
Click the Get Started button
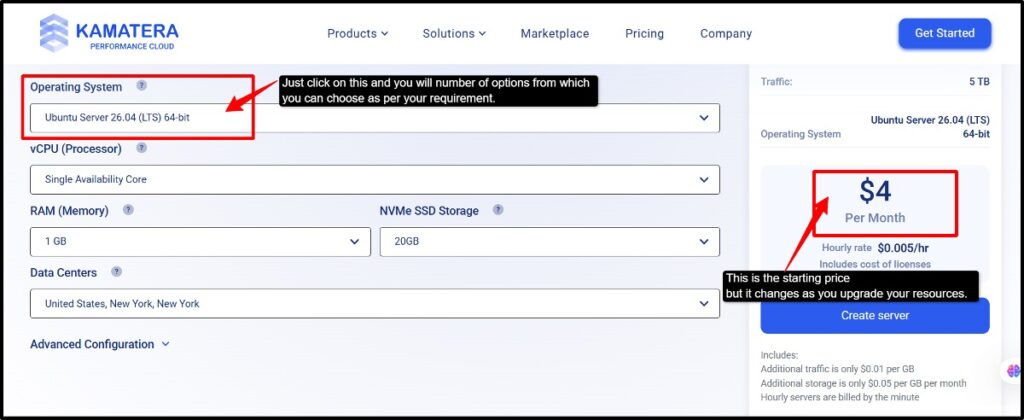click(x=944, y=33)
